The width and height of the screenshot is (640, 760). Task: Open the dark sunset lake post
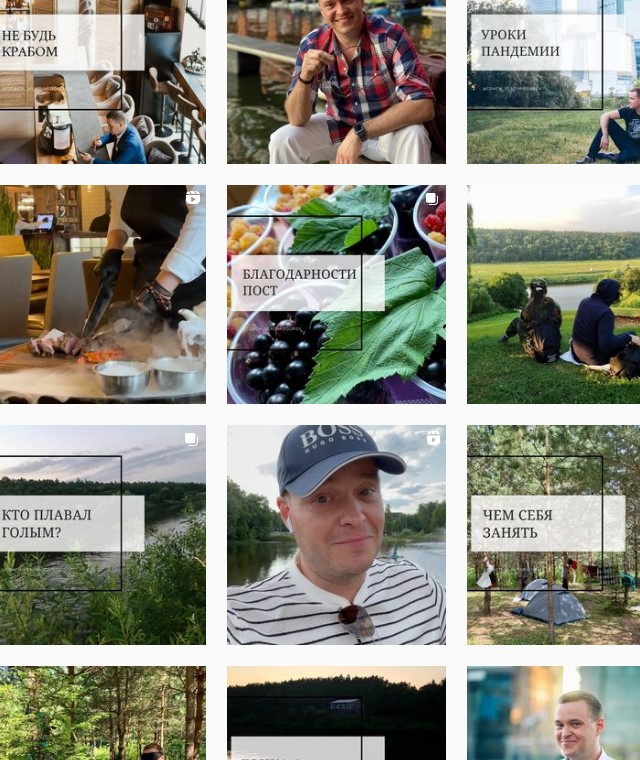point(336,713)
